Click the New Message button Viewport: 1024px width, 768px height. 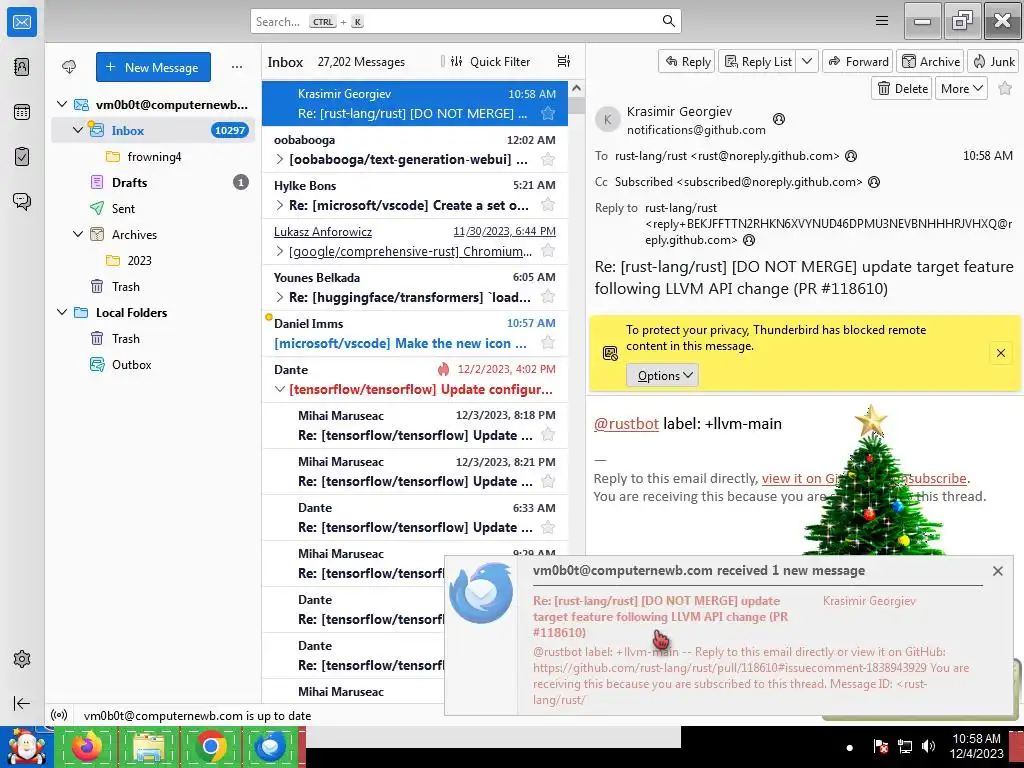point(153,67)
